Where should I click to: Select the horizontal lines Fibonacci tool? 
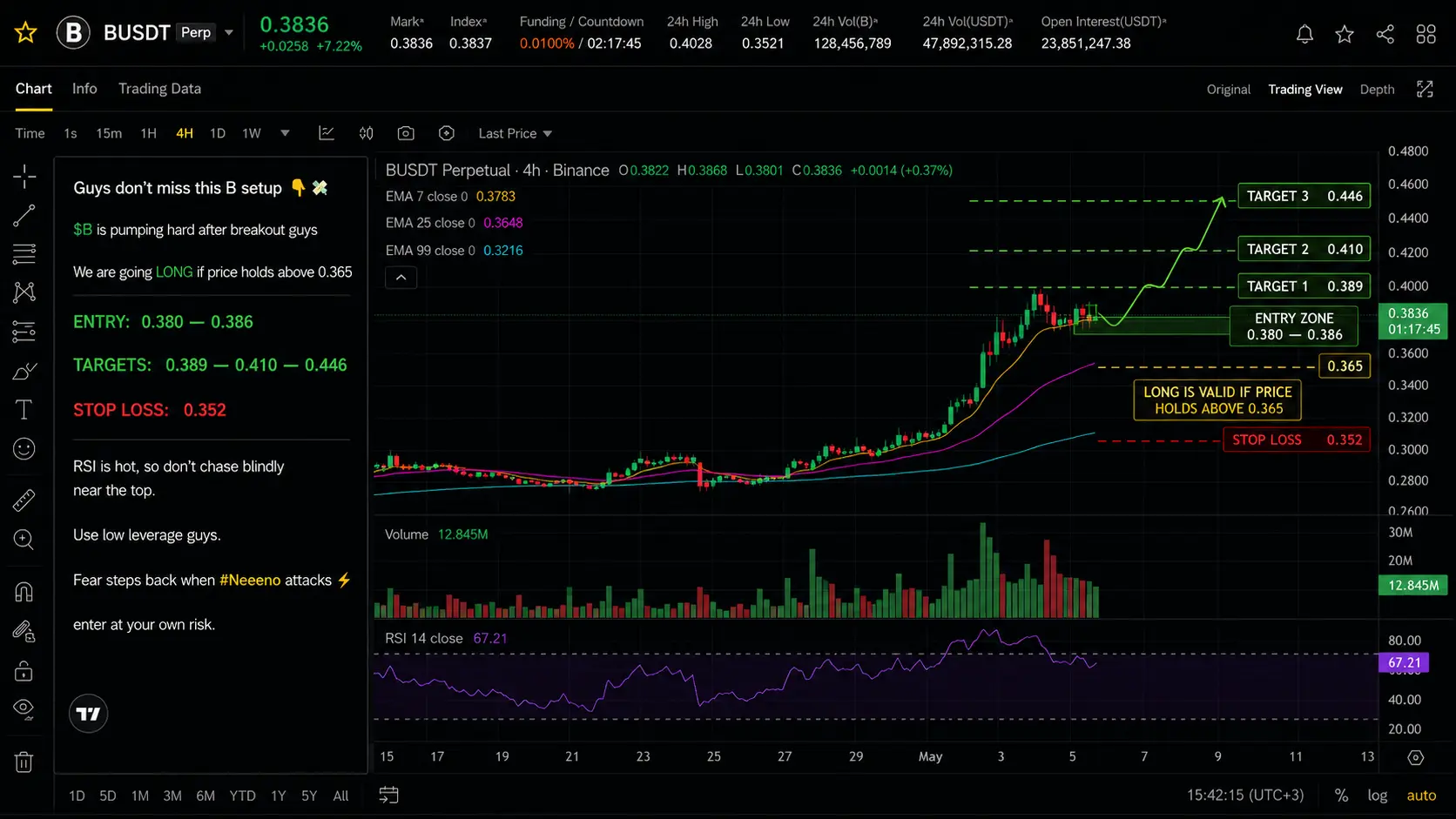[x=24, y=254]
